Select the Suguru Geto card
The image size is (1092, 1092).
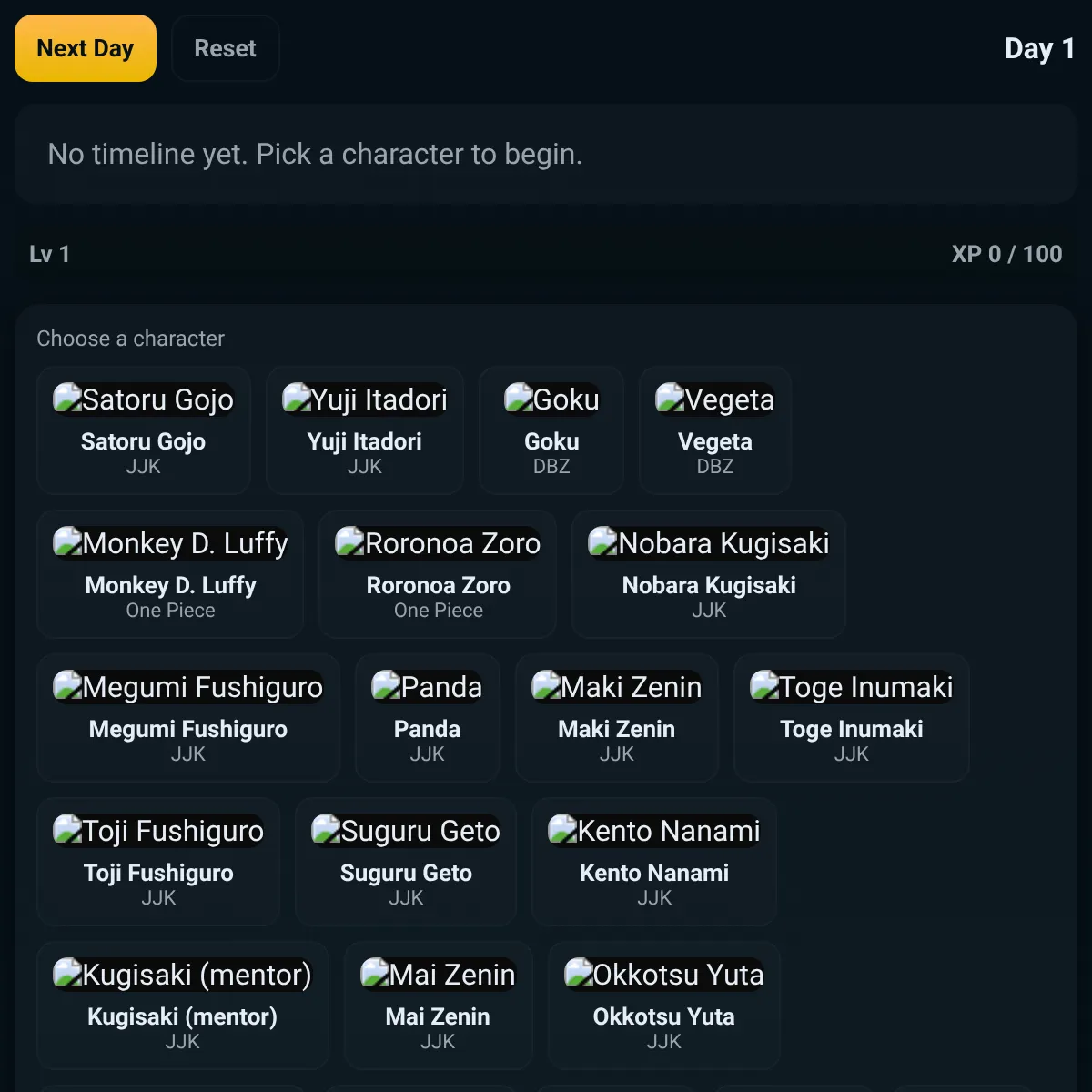(x=406, y=862)
